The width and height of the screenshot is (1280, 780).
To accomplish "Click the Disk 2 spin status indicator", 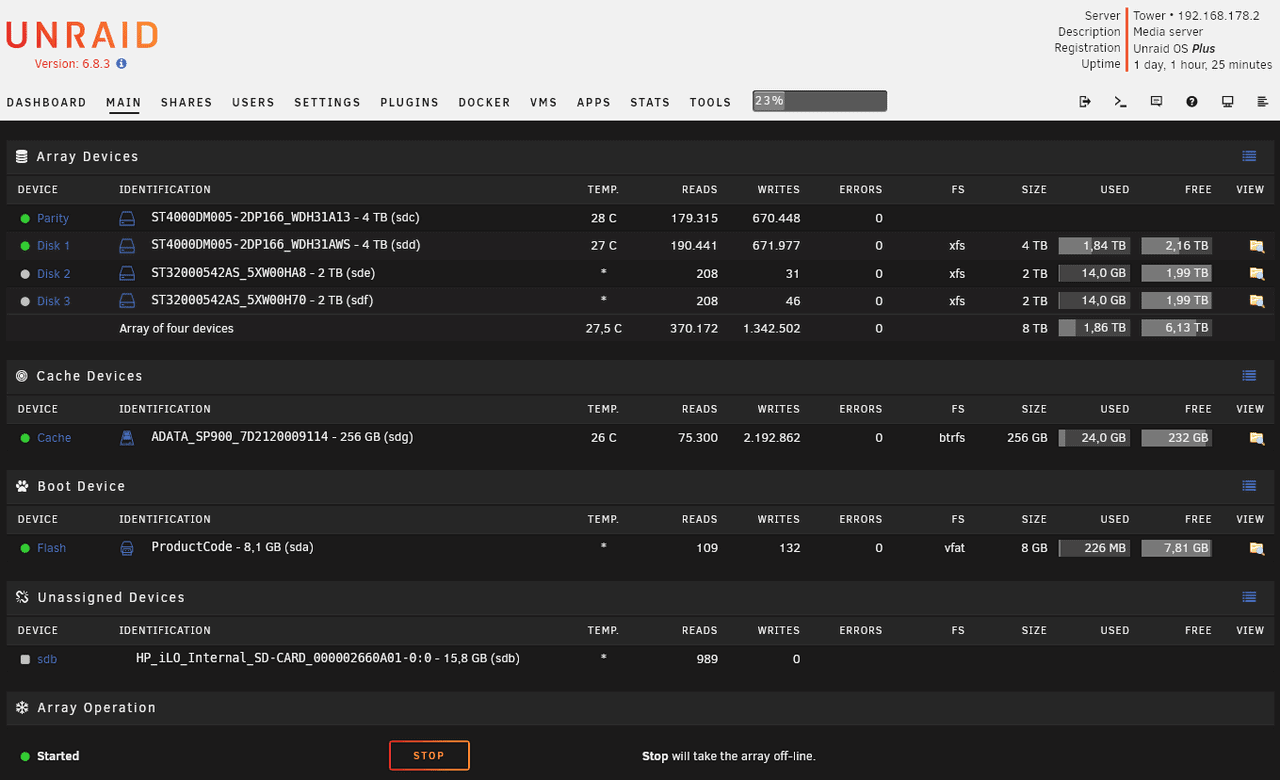I will coord(25,274).
